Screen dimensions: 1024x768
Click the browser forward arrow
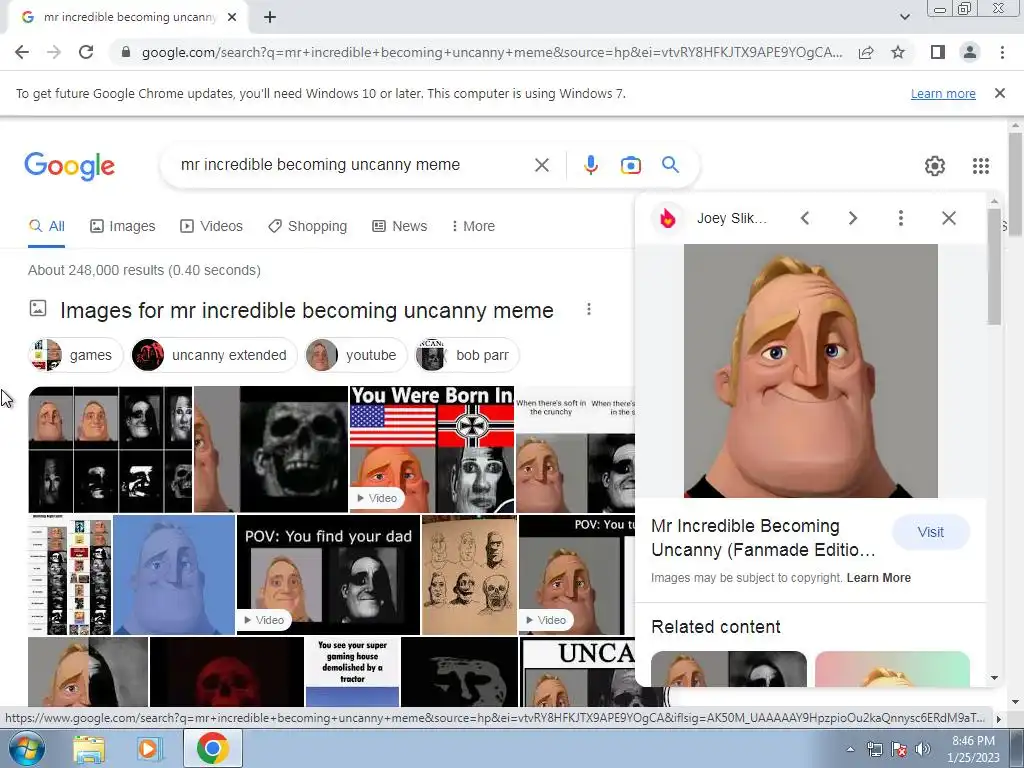point(54,52)
